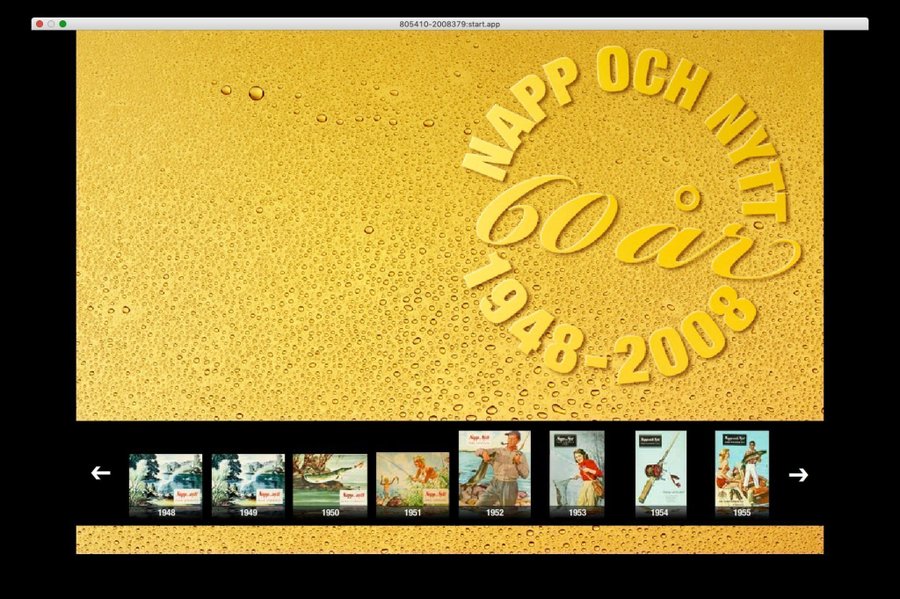Select the 1950 cover with the pike
This screenshot has width=900, height=599.
330,485
